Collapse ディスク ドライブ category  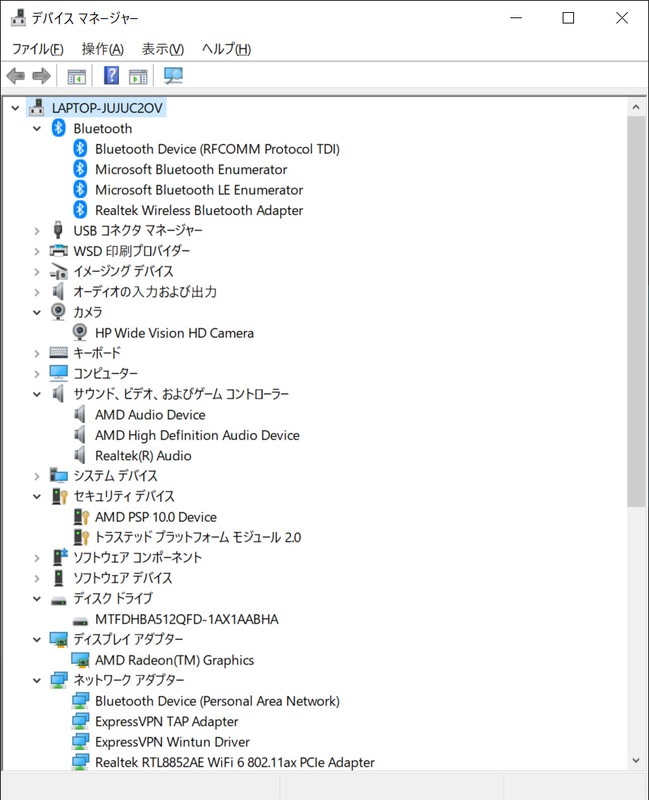37,598
